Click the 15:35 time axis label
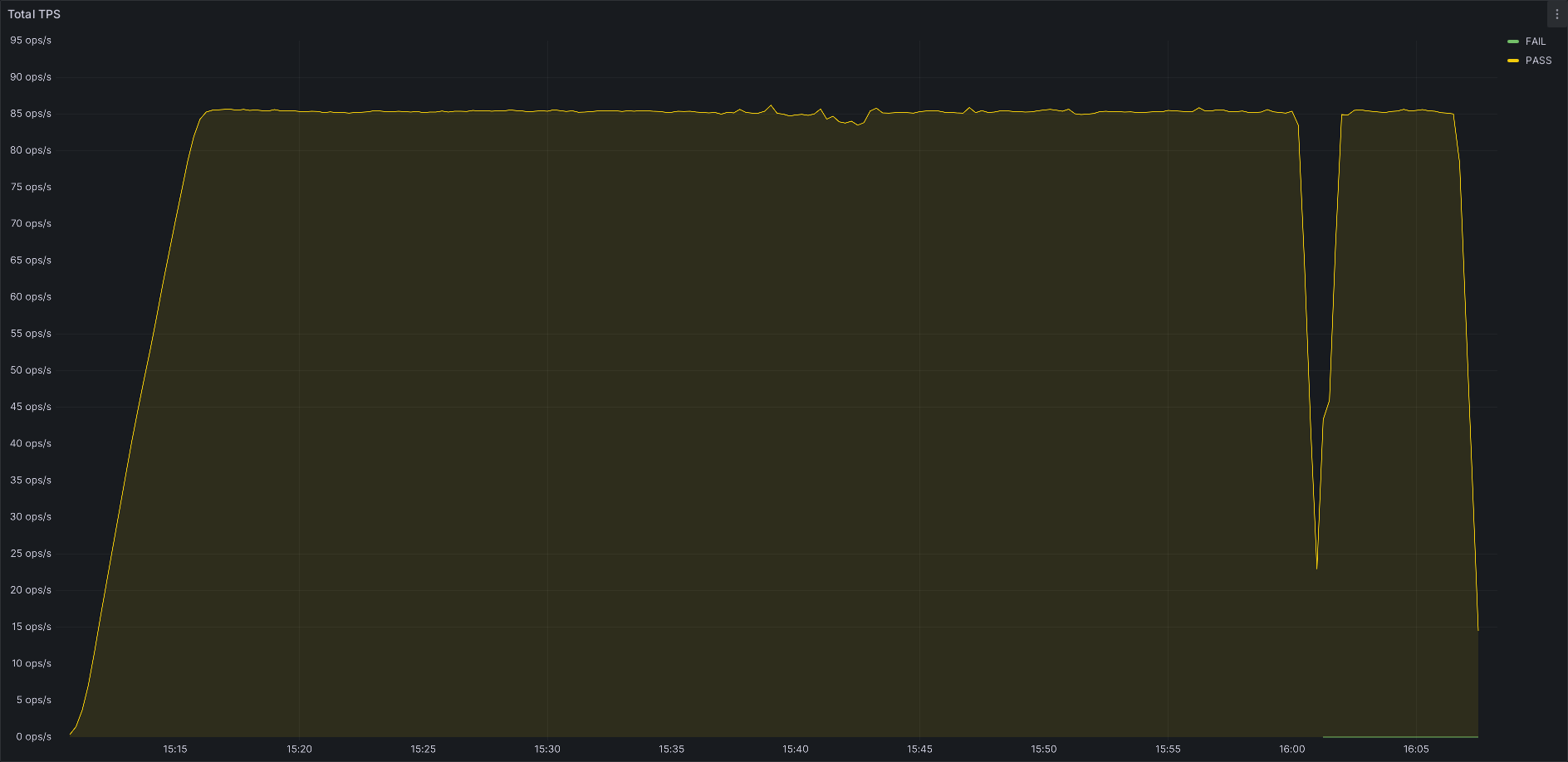 [672, 749]
